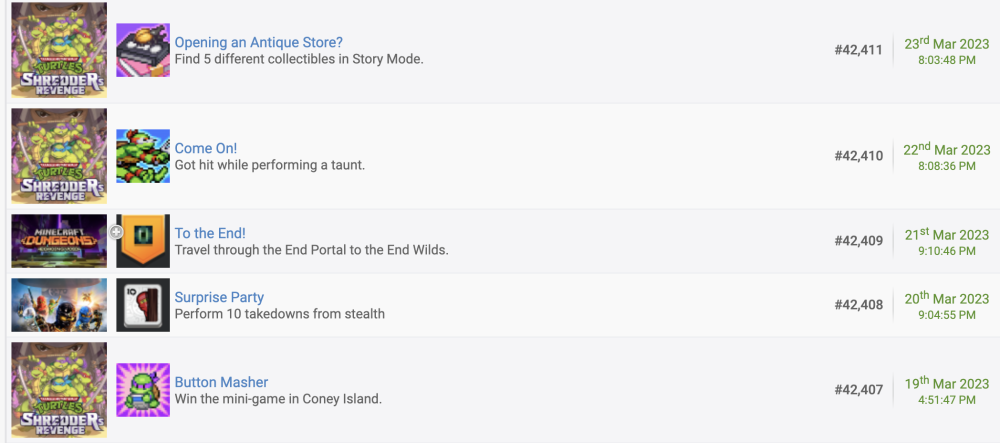Open the Minecraft Dungeons game thumbnail

tap(59, 241)
